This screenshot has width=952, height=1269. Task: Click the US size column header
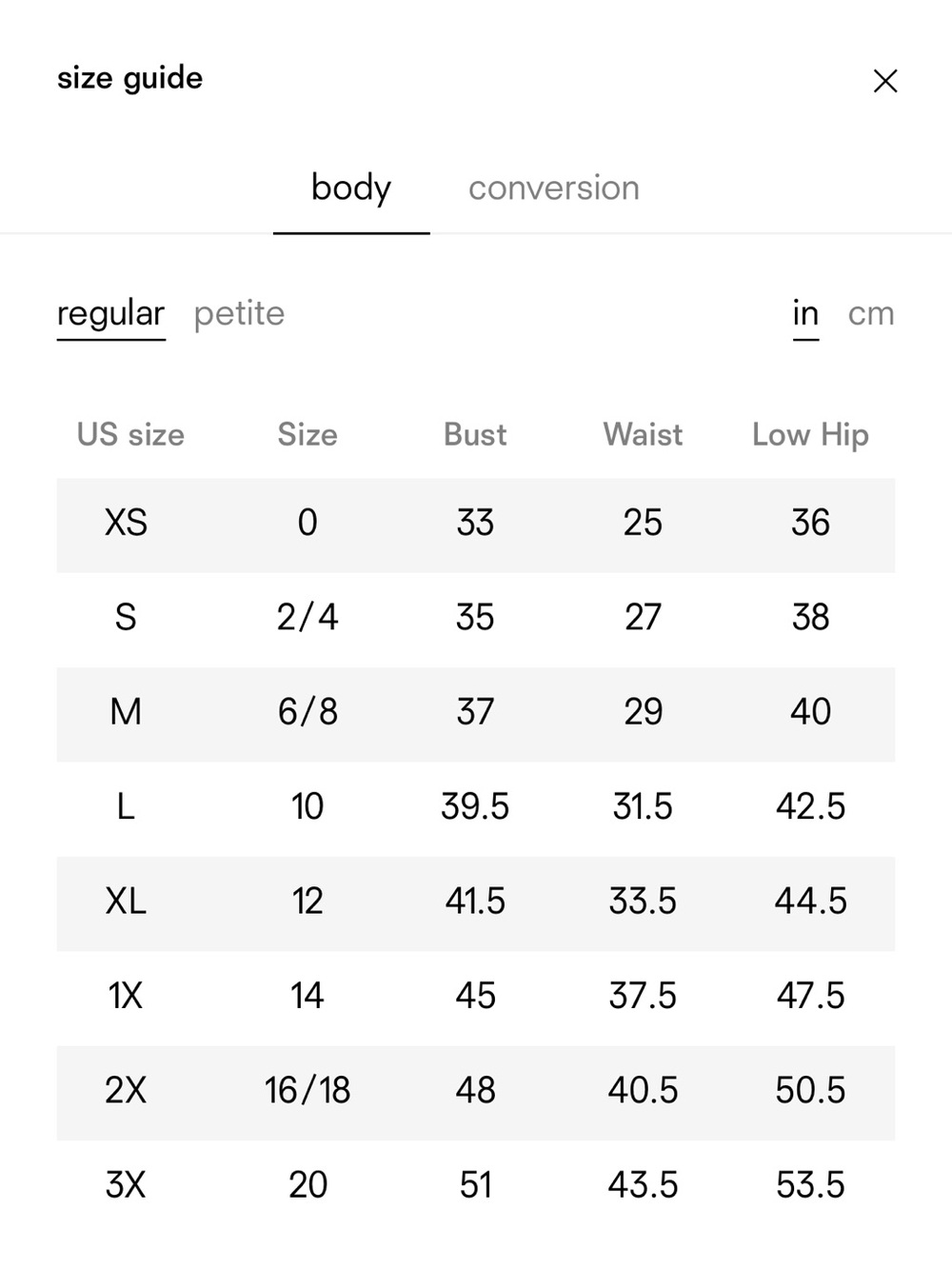[x=130, y=435]
